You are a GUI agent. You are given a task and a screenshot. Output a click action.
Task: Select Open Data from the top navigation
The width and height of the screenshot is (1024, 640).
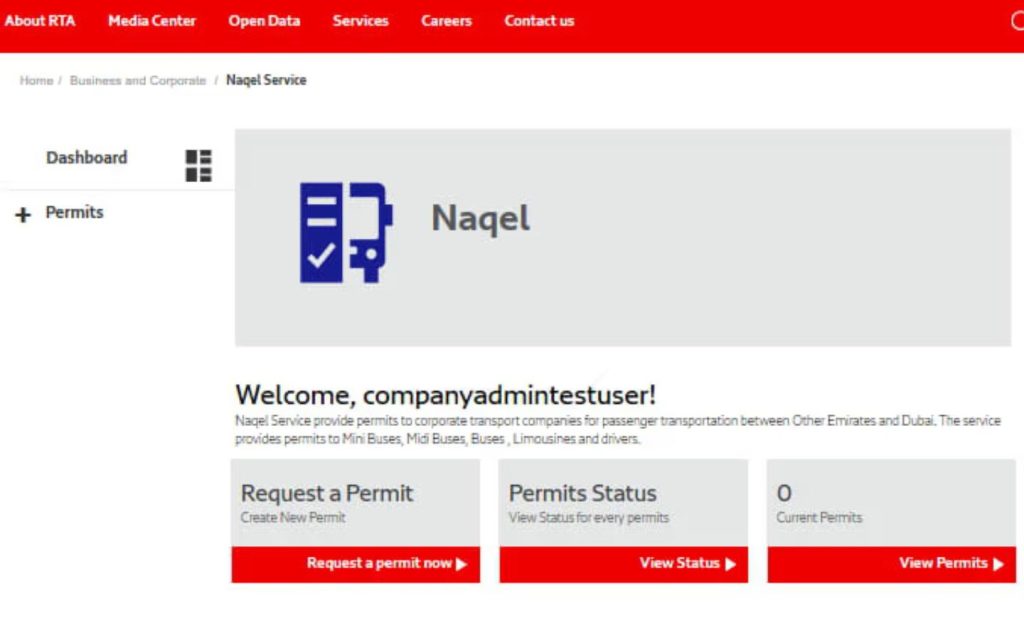(264, 20)
